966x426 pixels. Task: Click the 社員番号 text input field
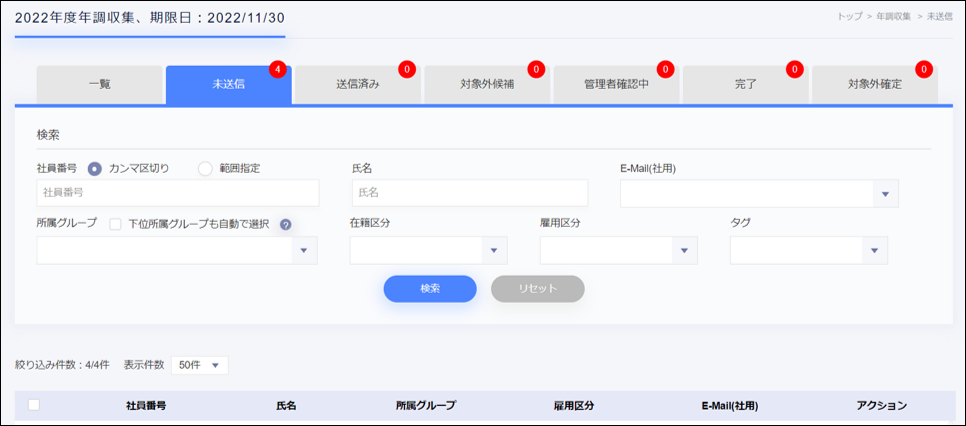point(178,193)
